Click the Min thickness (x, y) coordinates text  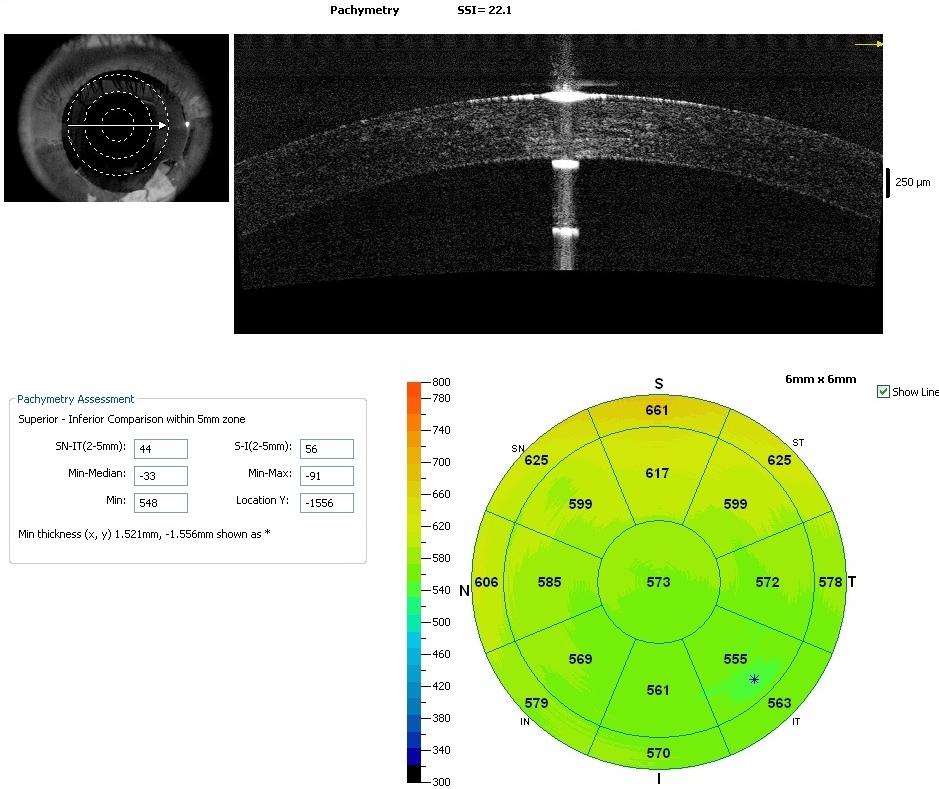pos(144,534)
